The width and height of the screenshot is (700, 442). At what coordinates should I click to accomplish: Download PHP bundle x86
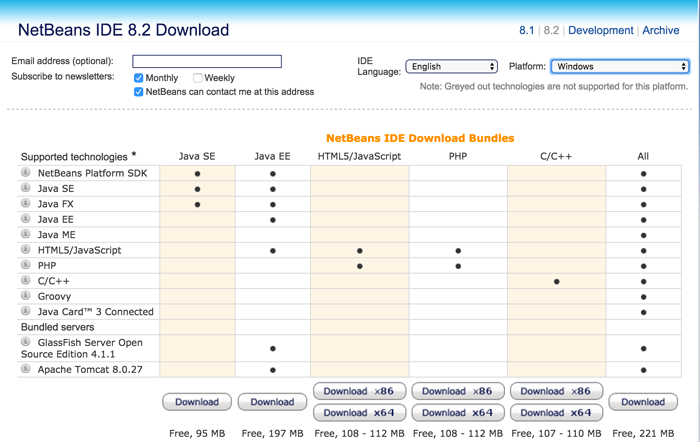458,391
